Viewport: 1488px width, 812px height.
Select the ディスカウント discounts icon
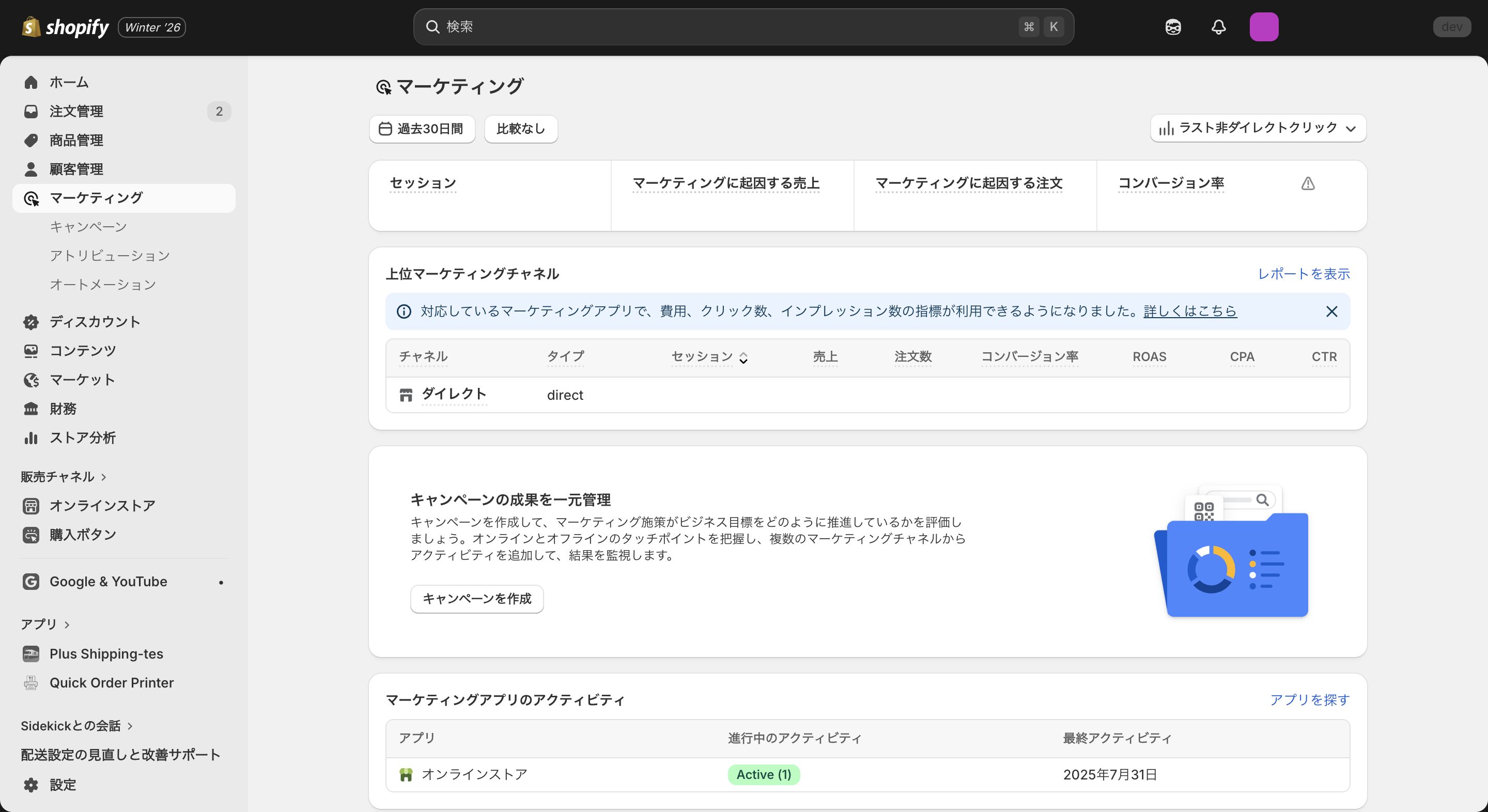(30, 322)
